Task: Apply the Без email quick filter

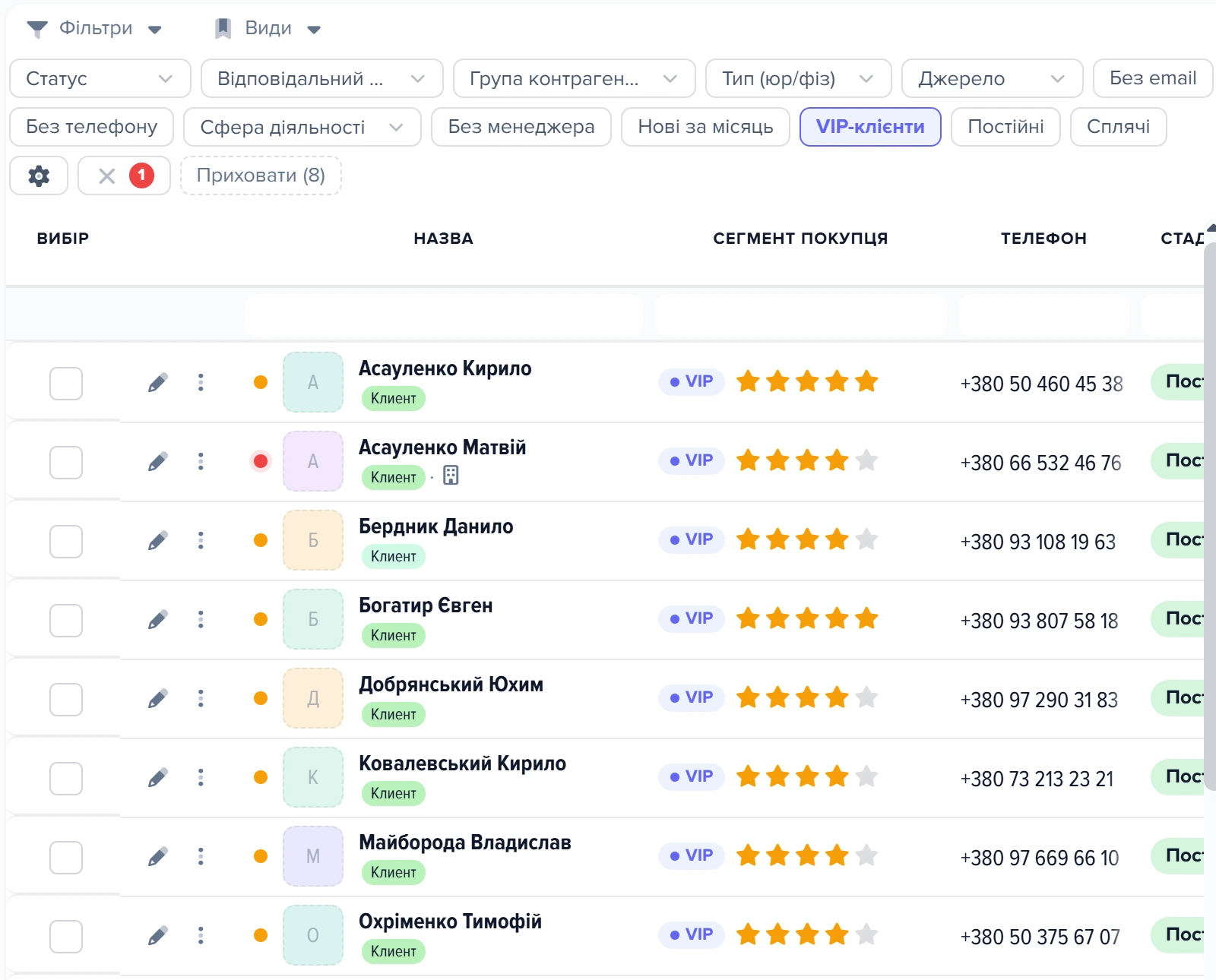Action: (x=1153, y=78)
